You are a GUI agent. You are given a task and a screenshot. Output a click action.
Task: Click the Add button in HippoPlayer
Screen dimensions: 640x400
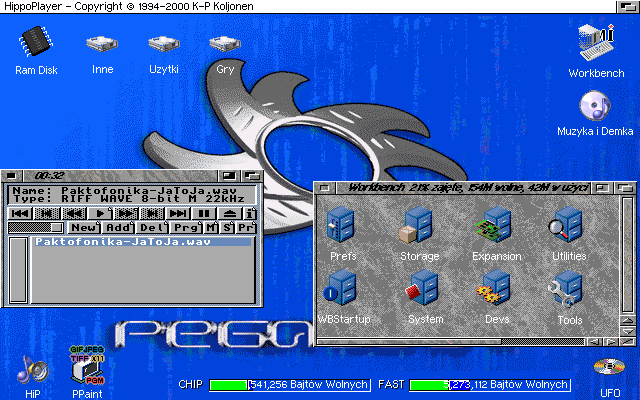118,227
